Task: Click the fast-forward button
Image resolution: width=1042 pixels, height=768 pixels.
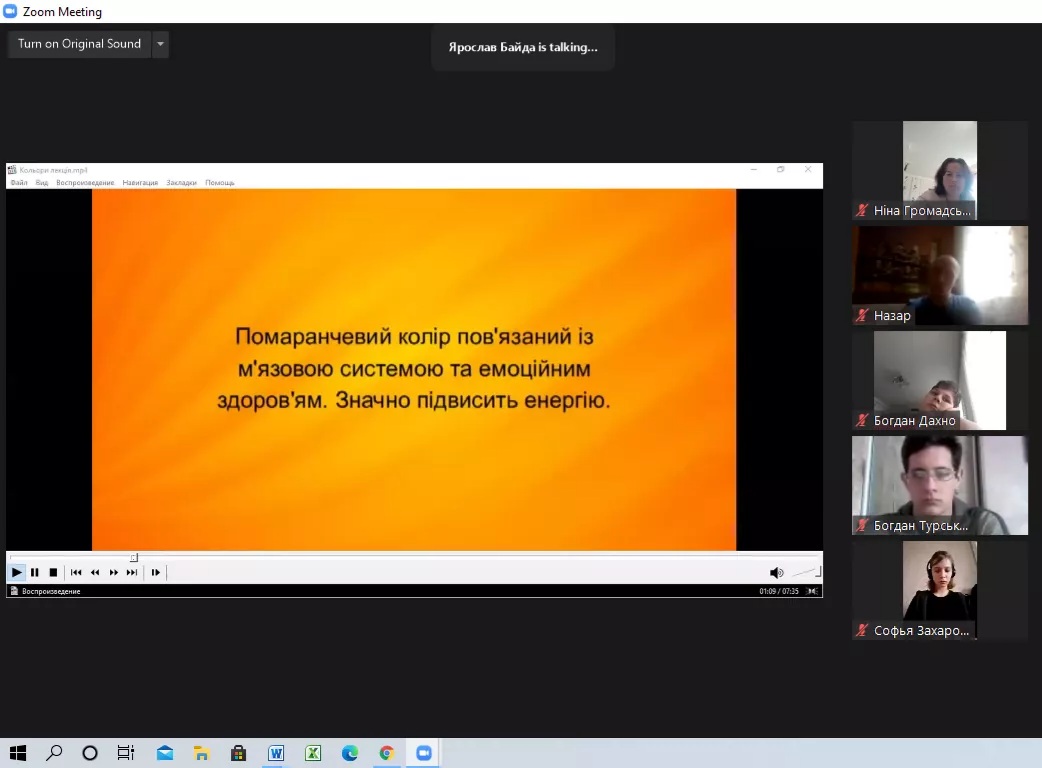Action: [x=114, y=572]
